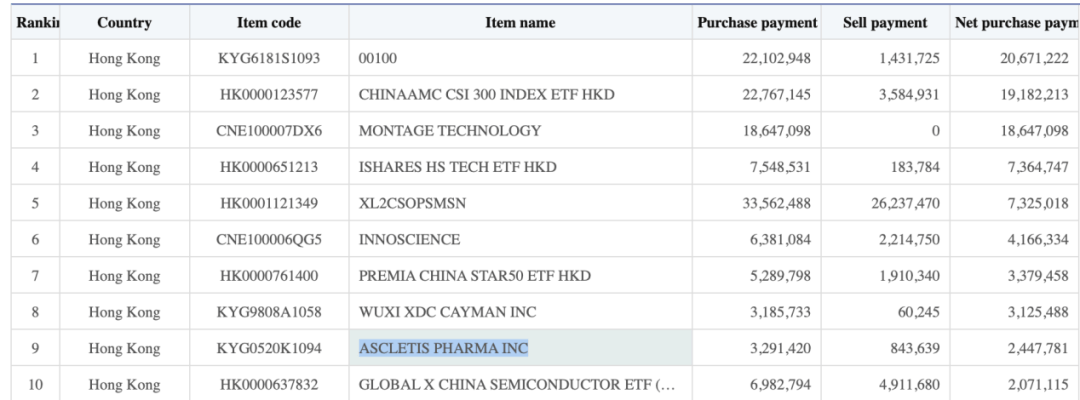
Task: Click the Ranking column header
Action: (x=35, y=22)
